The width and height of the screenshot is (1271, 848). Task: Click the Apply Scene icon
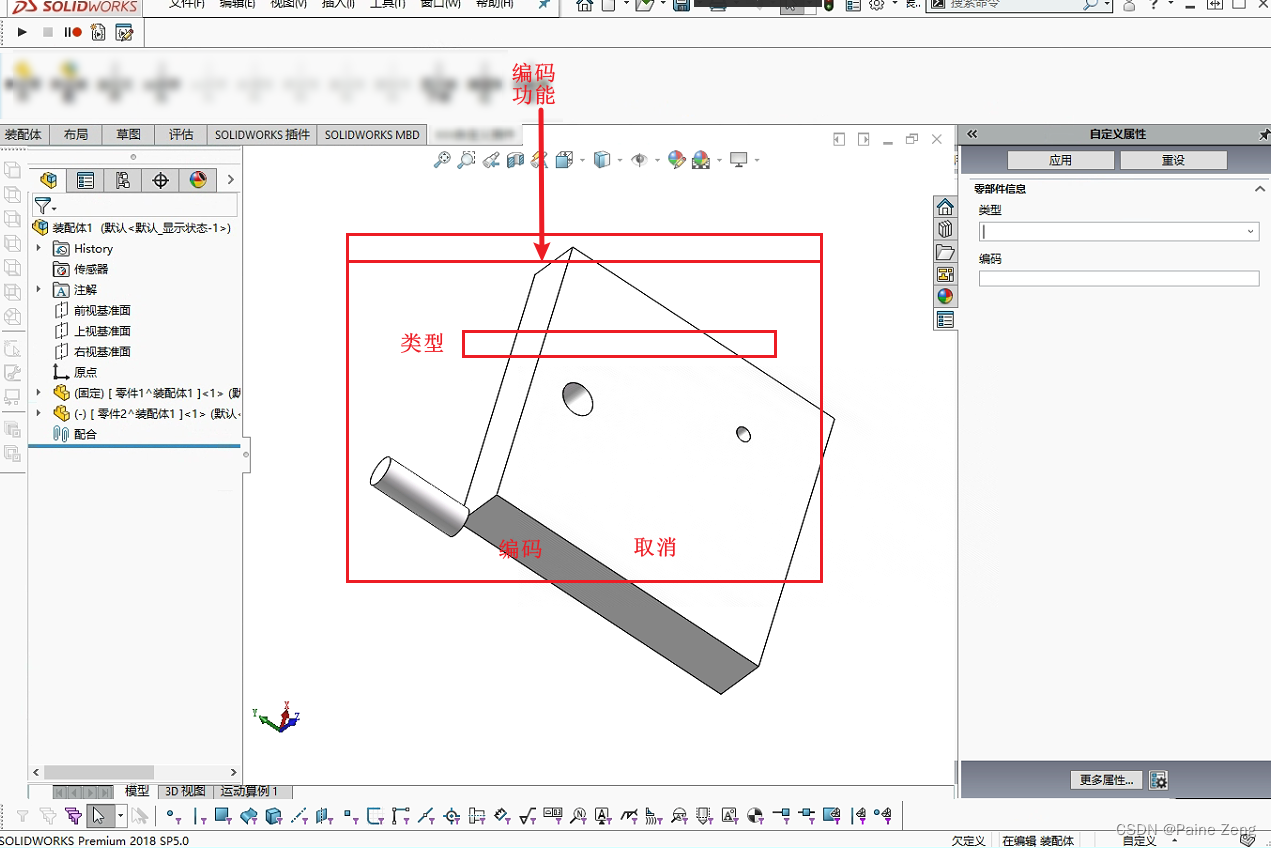tap(700, 159)
